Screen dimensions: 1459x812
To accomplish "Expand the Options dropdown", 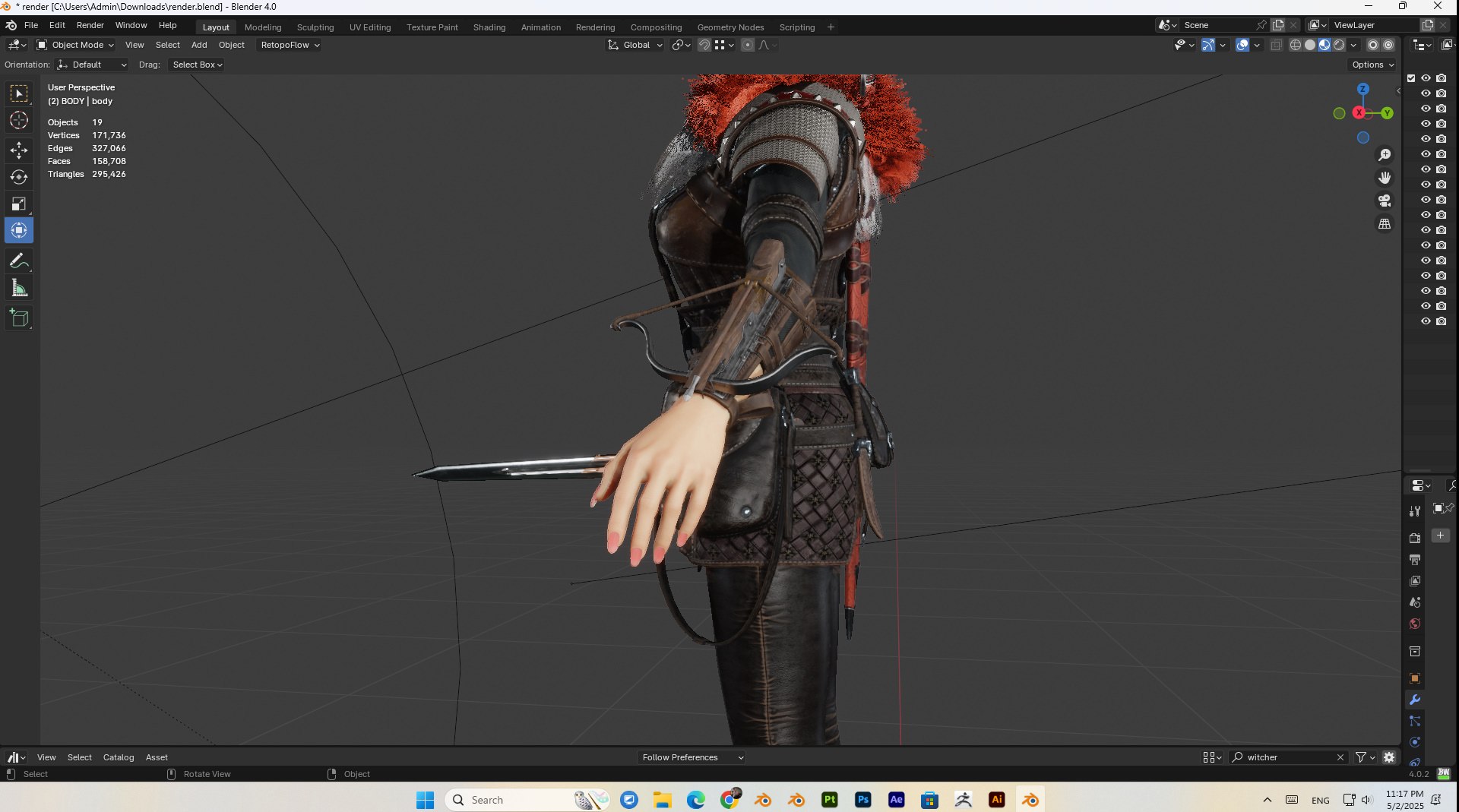I will tap(1373, 65).
